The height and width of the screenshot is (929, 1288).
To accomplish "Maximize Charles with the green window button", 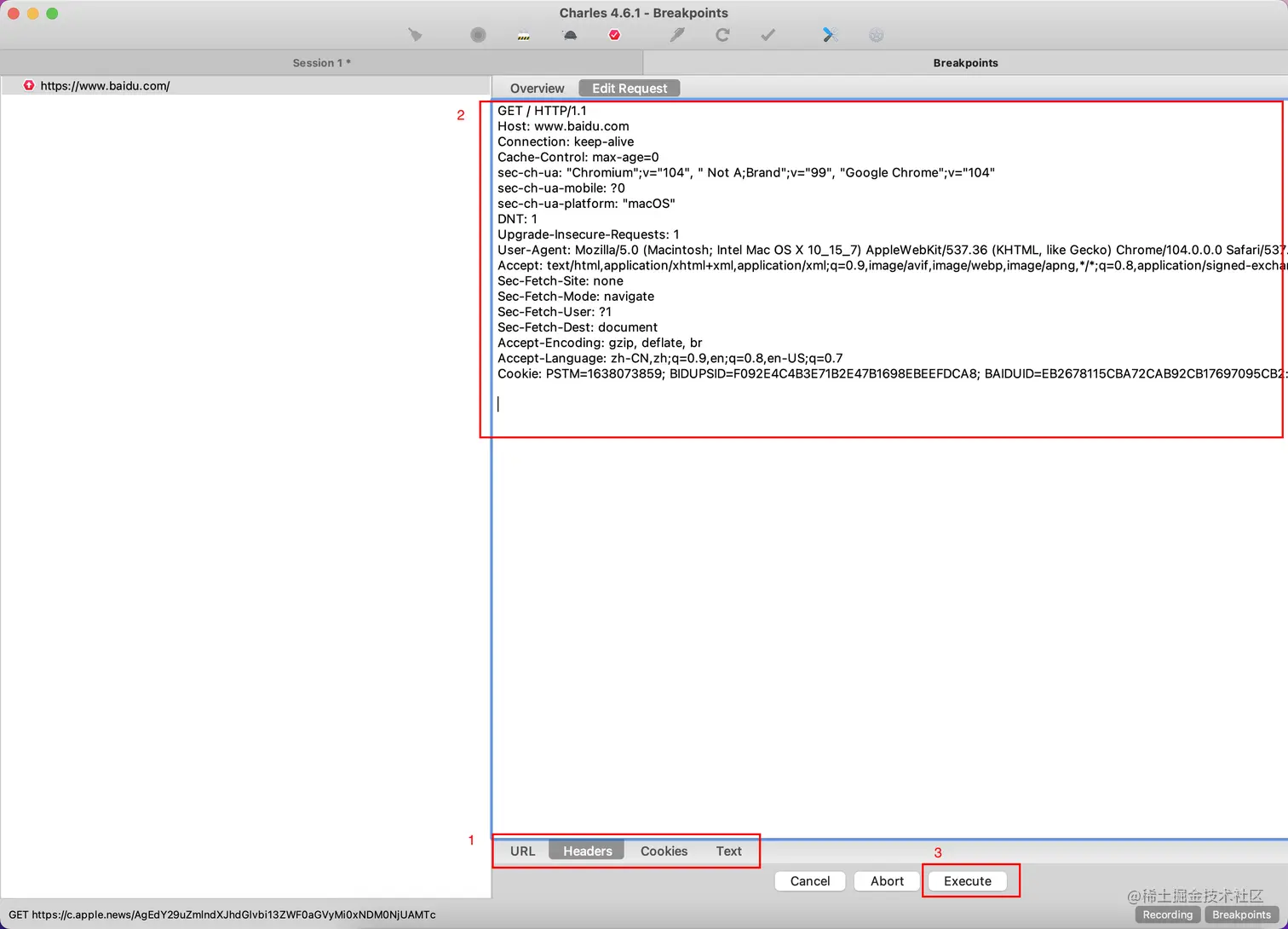I will (52, 13).
